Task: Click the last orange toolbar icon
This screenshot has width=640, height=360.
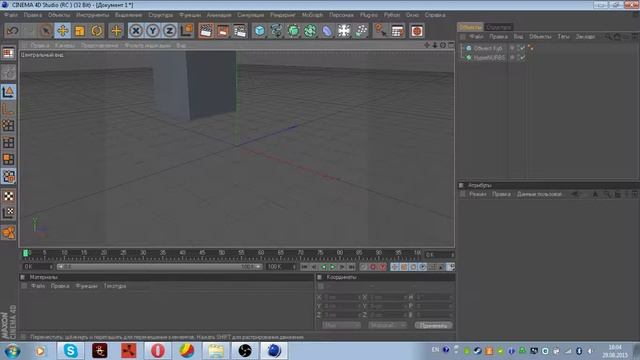Action: 417,31
